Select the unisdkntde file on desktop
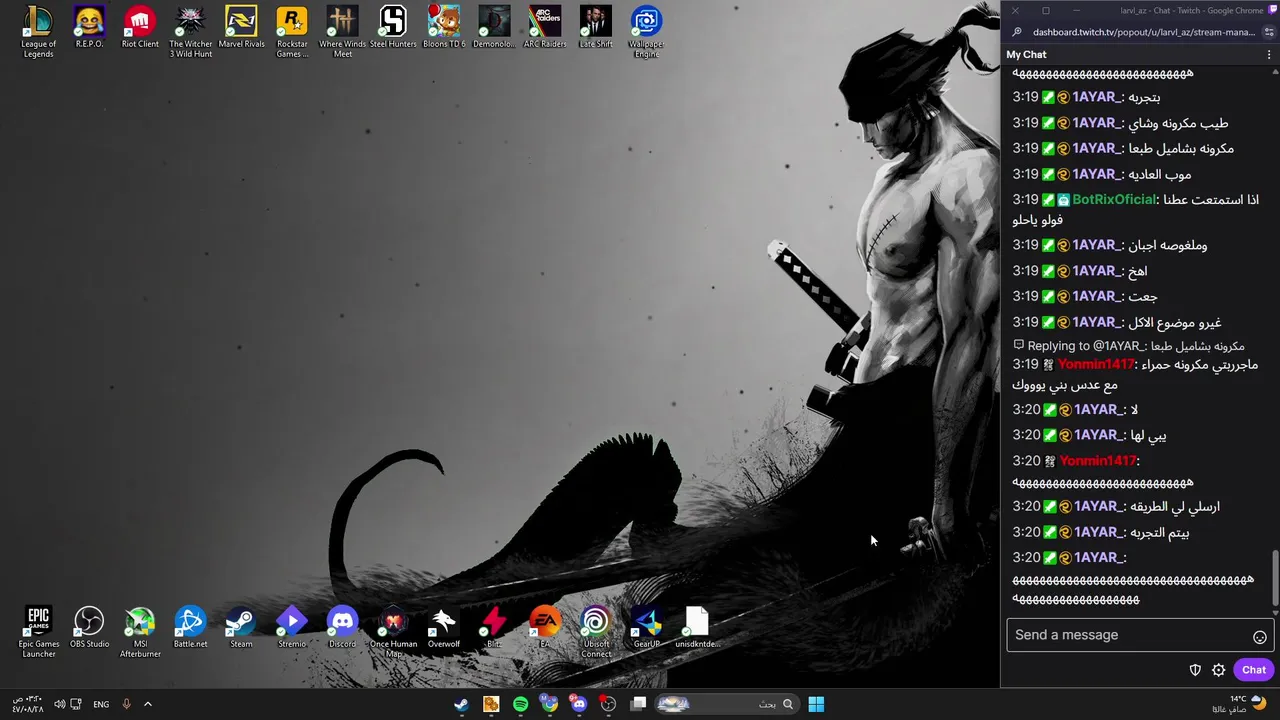Viewport: 1280px width, 720px height. point(697,628)
